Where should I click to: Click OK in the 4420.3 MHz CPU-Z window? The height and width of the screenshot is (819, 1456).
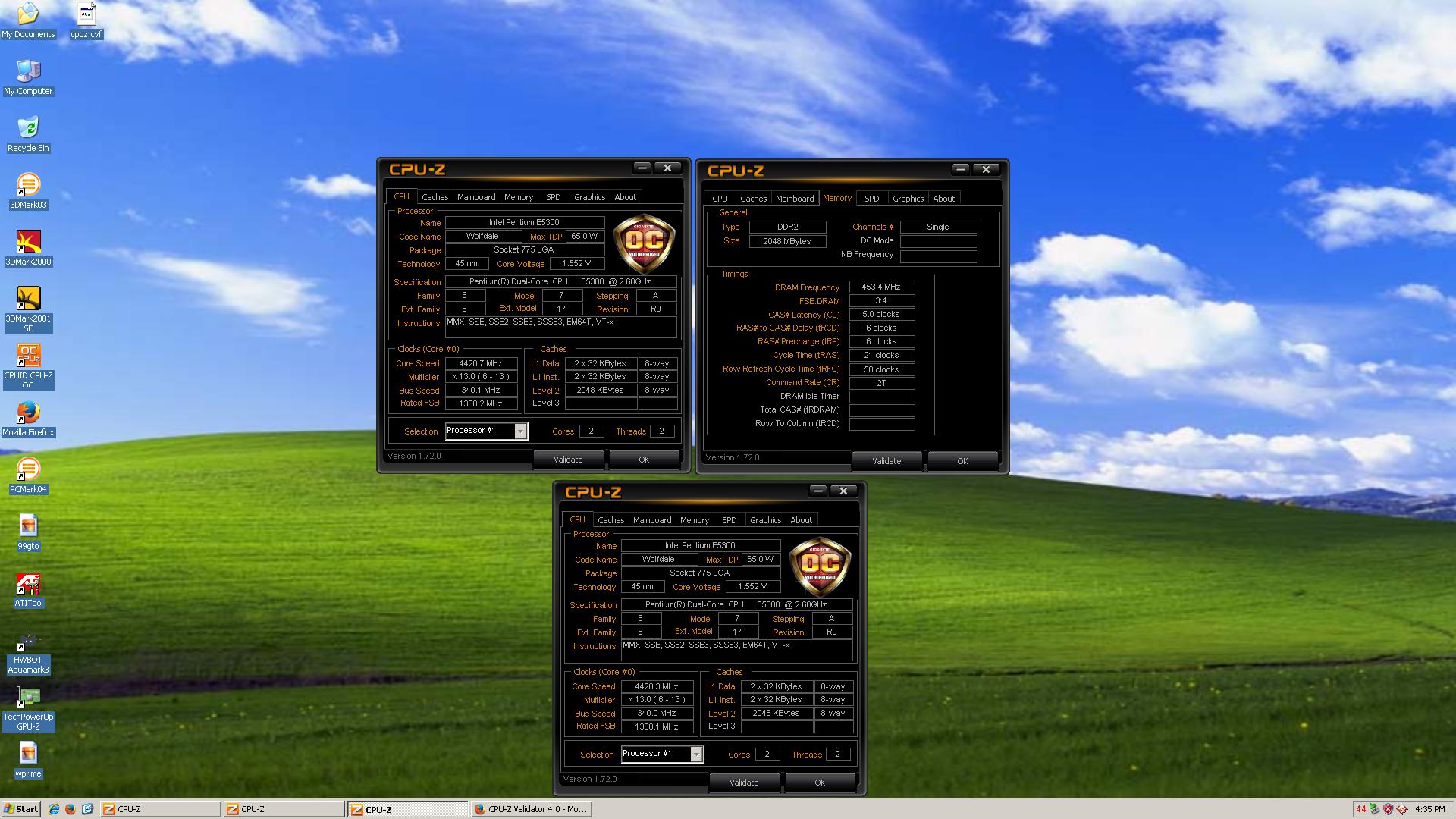coord(820,783)
